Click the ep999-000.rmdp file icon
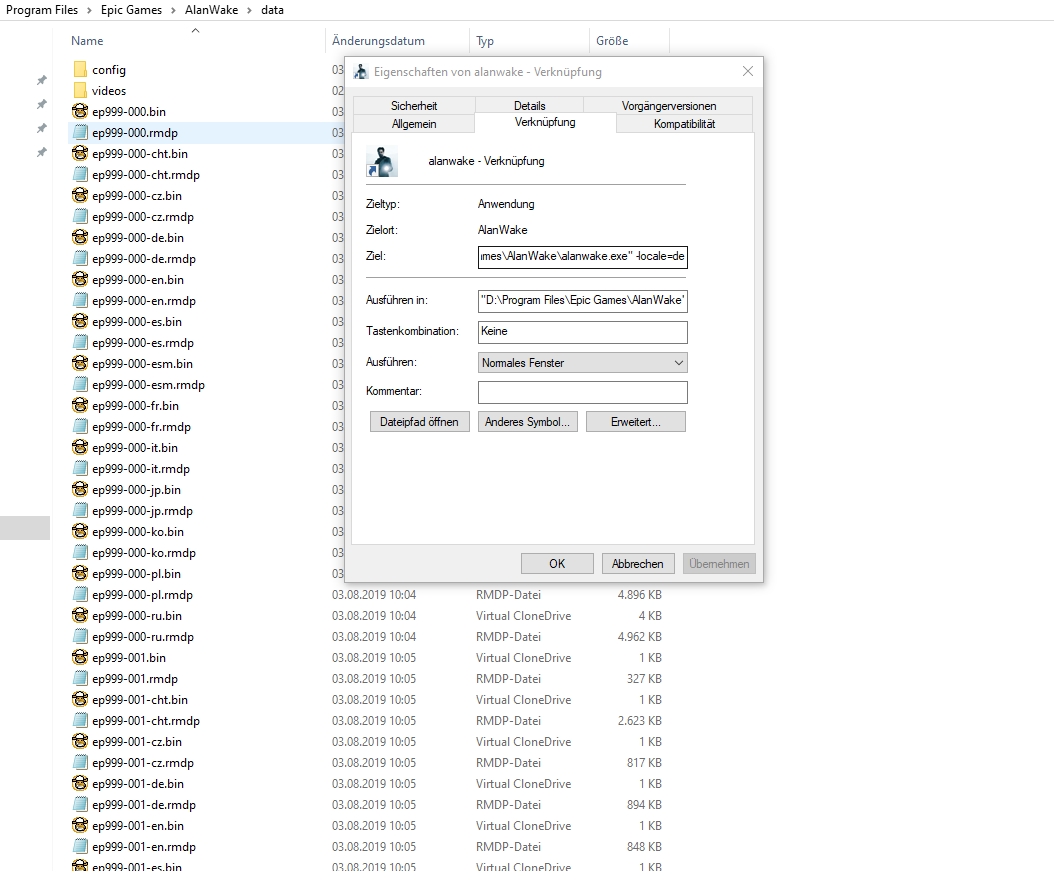Screen dimensions: 1054x884 tap(80, 132)
